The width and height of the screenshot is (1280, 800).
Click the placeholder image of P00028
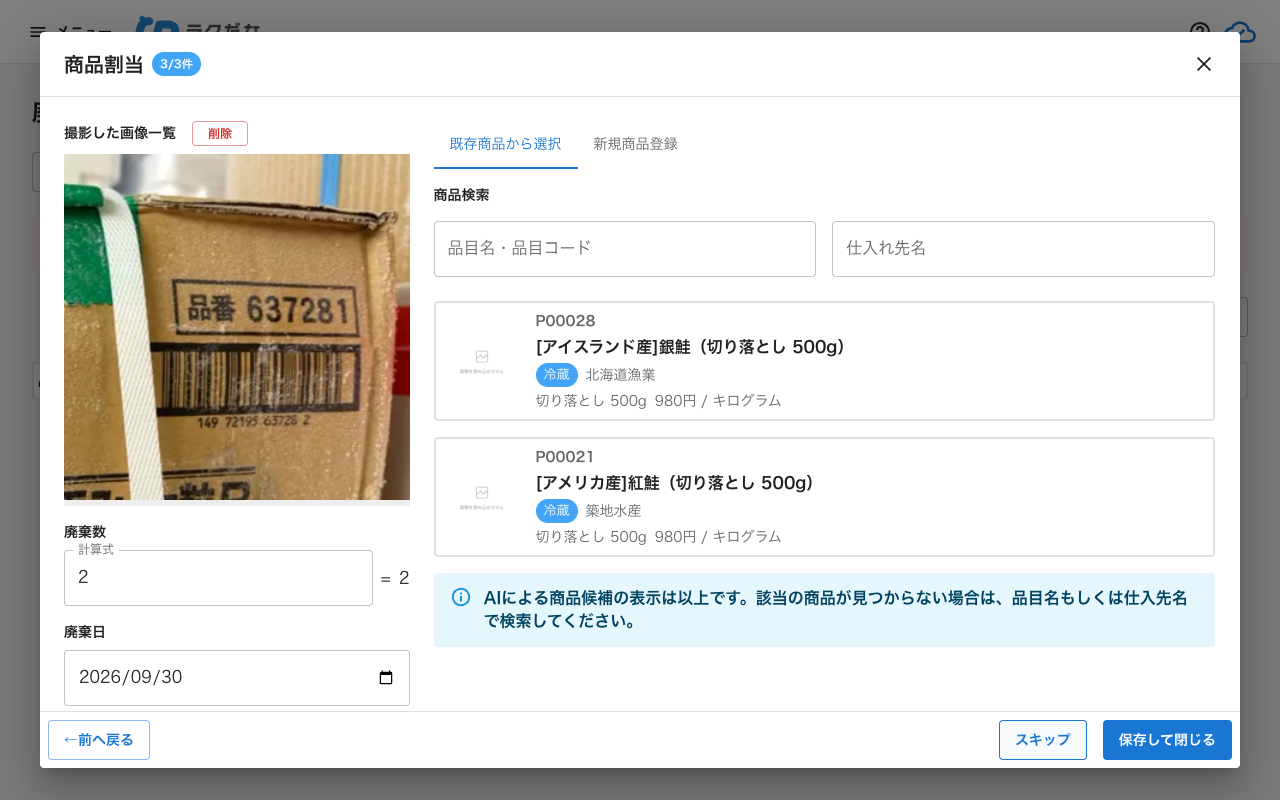[x=482, y=361]
